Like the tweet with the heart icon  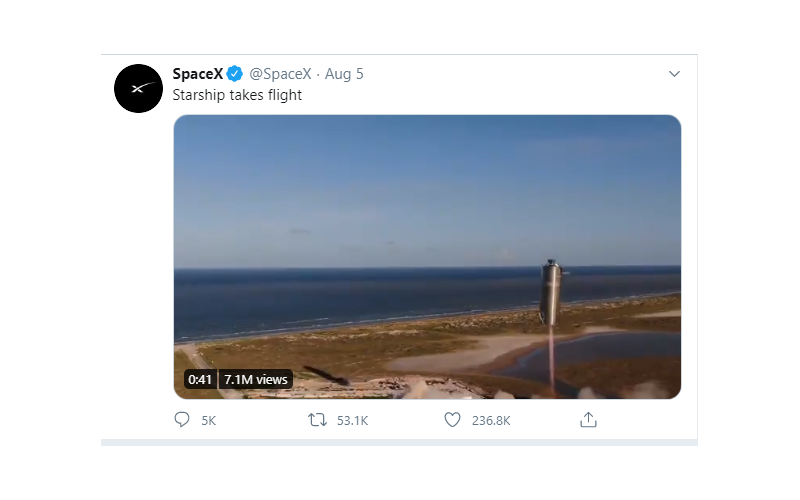452,420
